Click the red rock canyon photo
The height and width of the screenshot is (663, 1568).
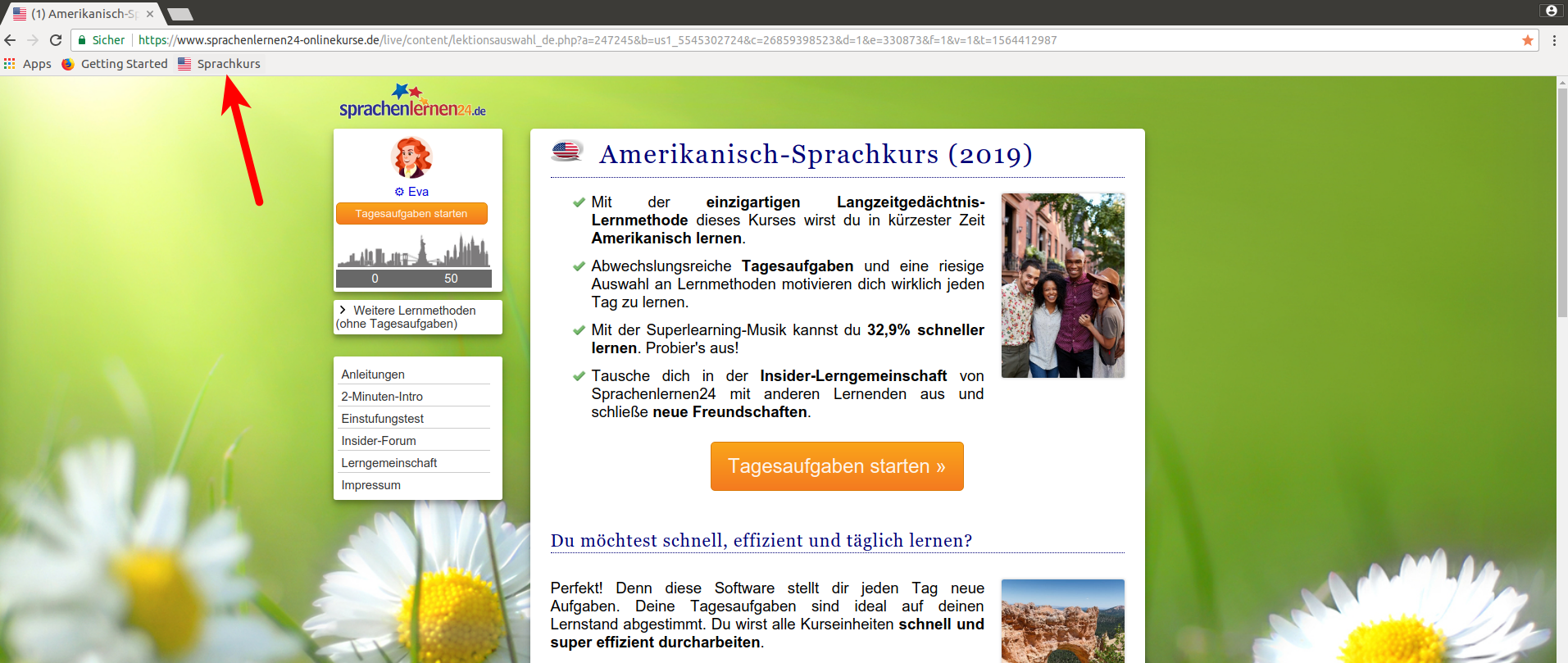click(1062, 621)
